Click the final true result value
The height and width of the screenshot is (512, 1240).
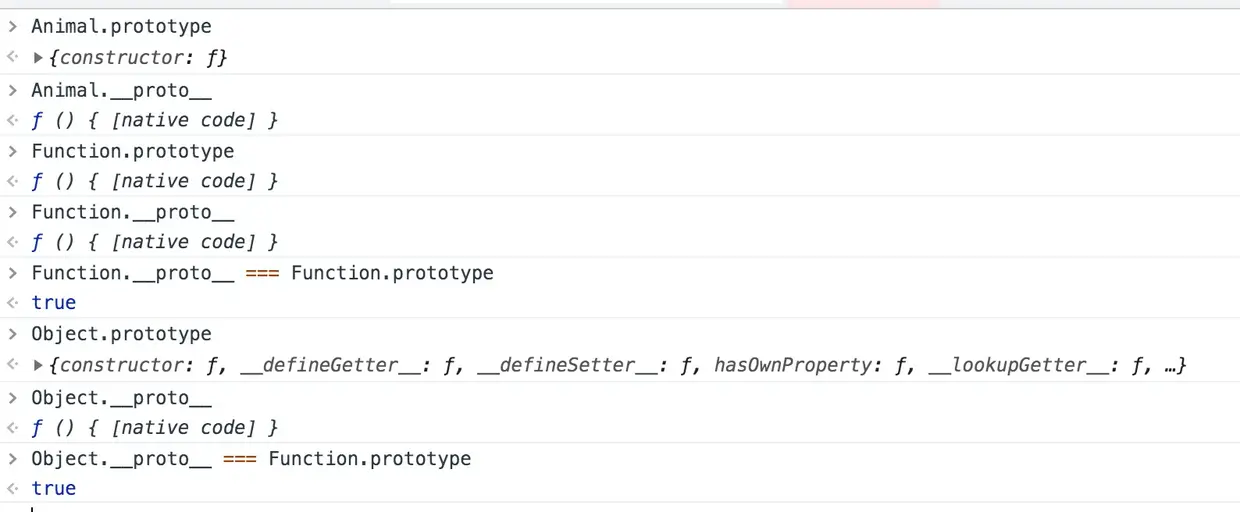(54, 488)
